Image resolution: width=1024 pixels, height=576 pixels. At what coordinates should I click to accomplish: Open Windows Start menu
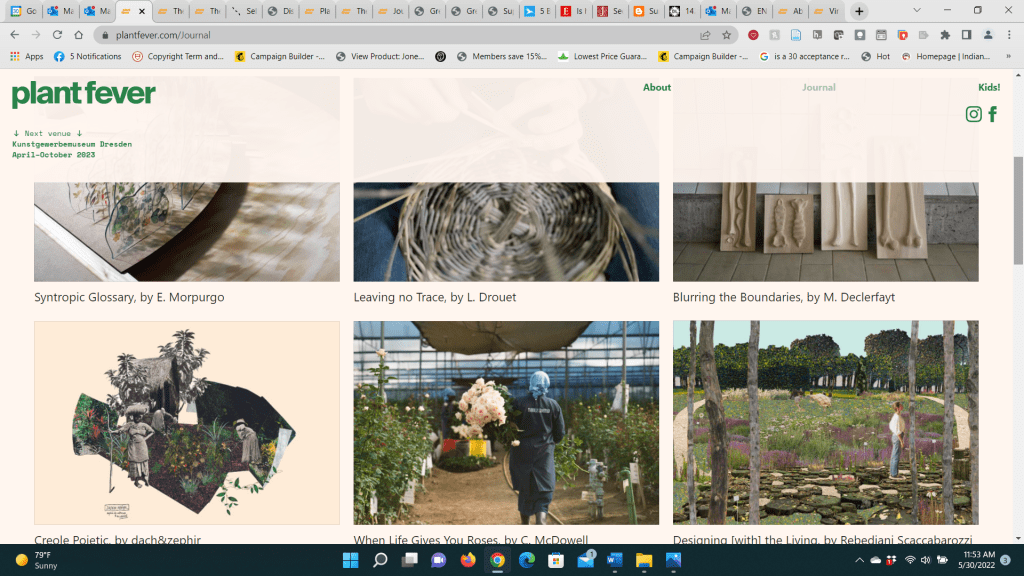[351, 561]
